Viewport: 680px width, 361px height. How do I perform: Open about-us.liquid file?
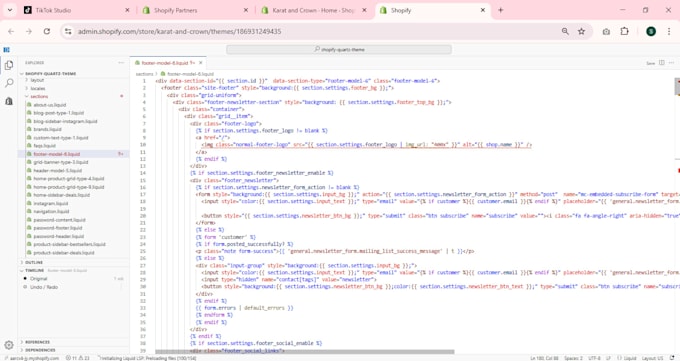pos(49,105)
